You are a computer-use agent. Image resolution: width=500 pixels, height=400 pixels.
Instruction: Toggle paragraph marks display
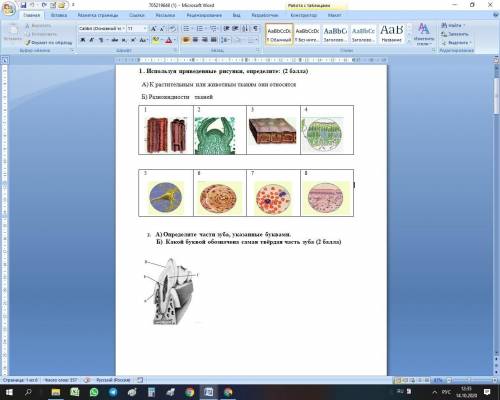pyautogui.click(x=255, y=29)
